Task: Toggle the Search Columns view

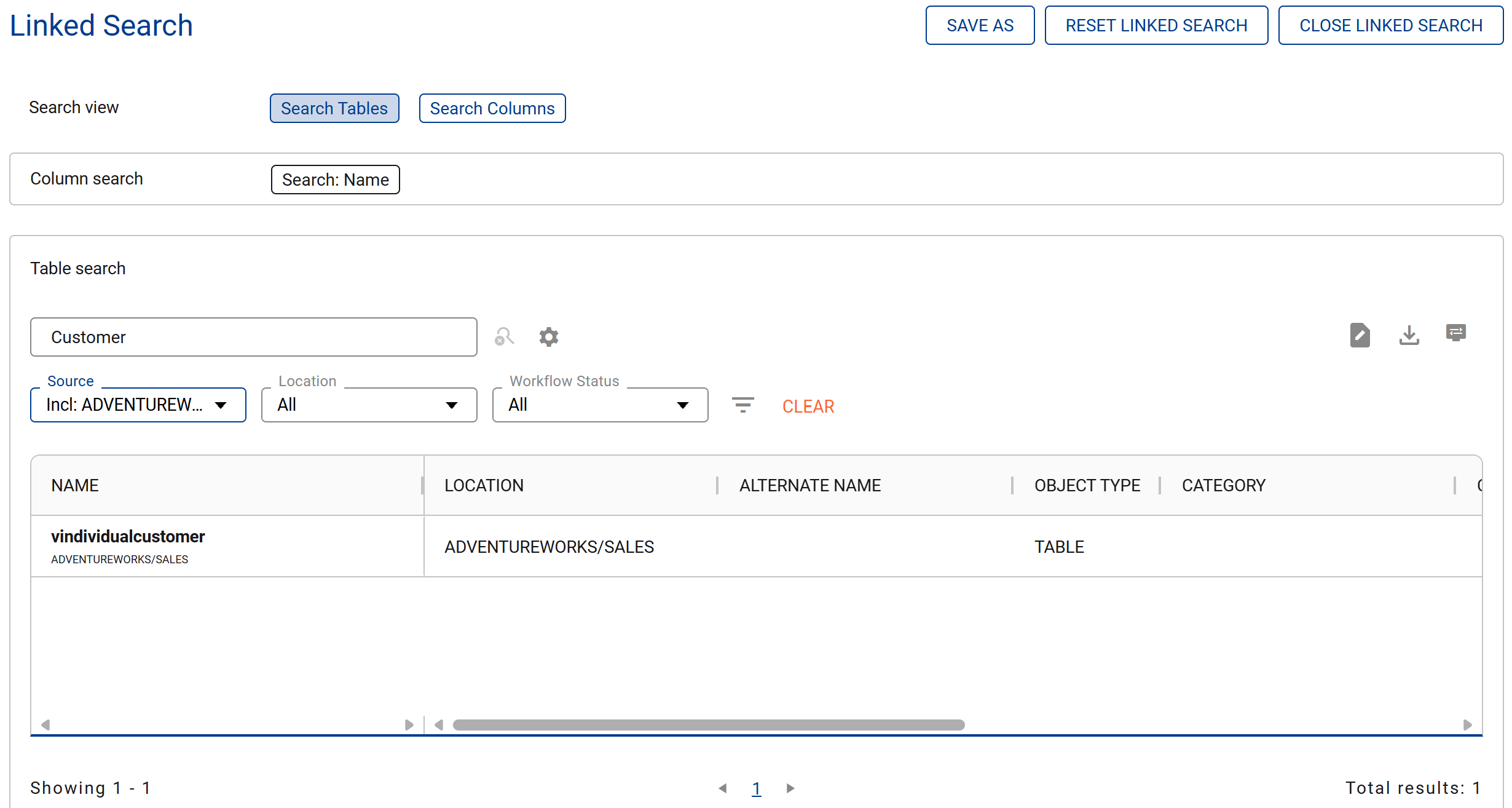Action: [x=492, y=108]
